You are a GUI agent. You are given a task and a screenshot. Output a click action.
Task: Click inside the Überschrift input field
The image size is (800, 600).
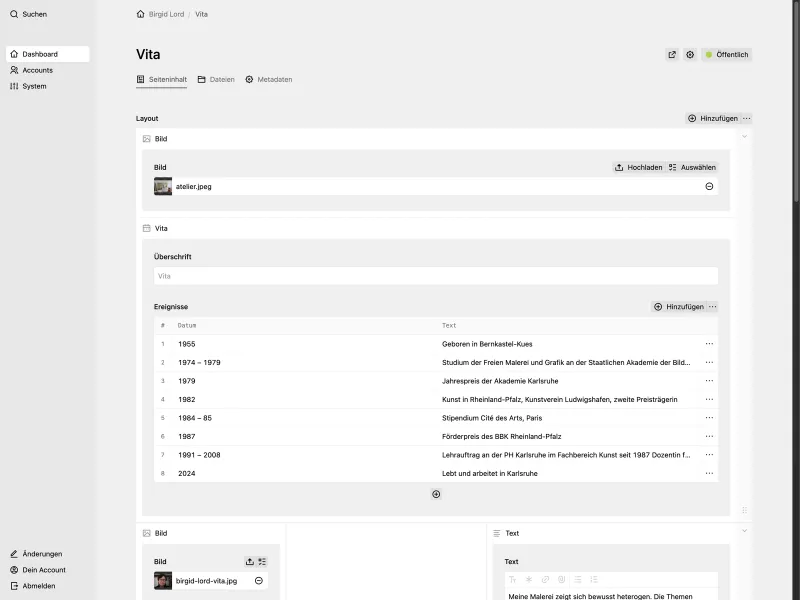[435, 276]
